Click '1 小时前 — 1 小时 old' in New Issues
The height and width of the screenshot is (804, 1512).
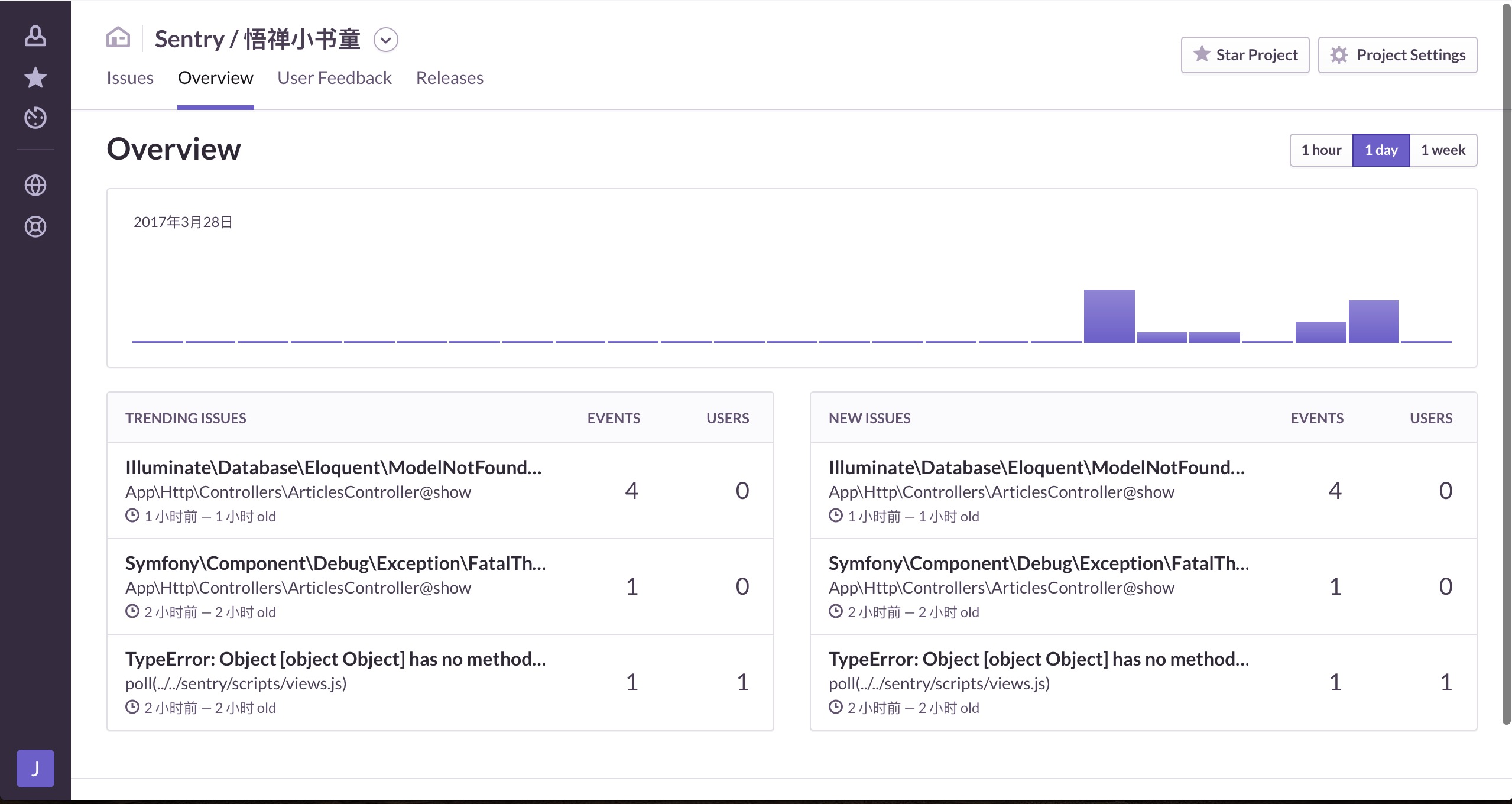[913, 516]
